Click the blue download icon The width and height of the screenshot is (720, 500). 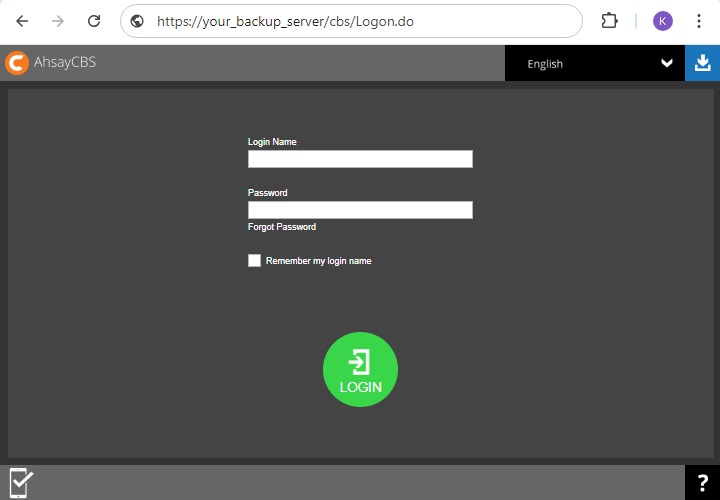[703, 63]
